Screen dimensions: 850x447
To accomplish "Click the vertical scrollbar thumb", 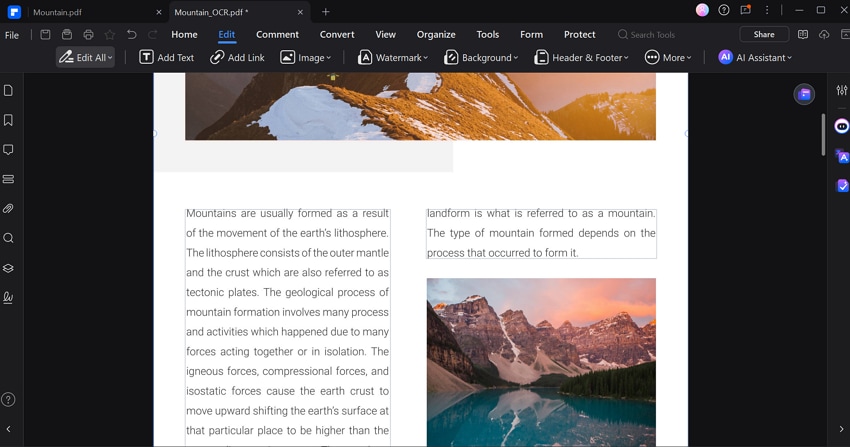I will pos(823,134).
